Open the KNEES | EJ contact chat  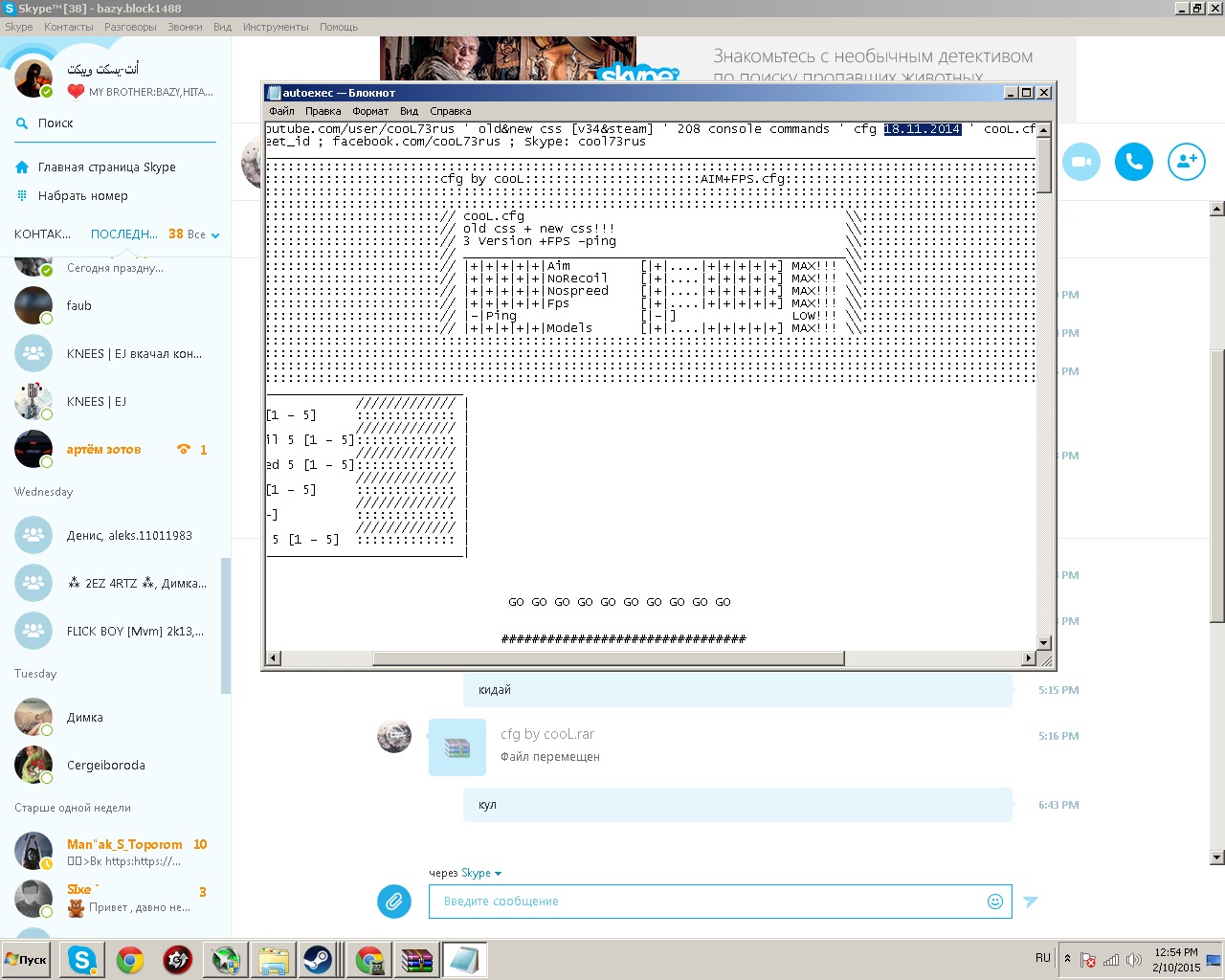click(115, 401)
